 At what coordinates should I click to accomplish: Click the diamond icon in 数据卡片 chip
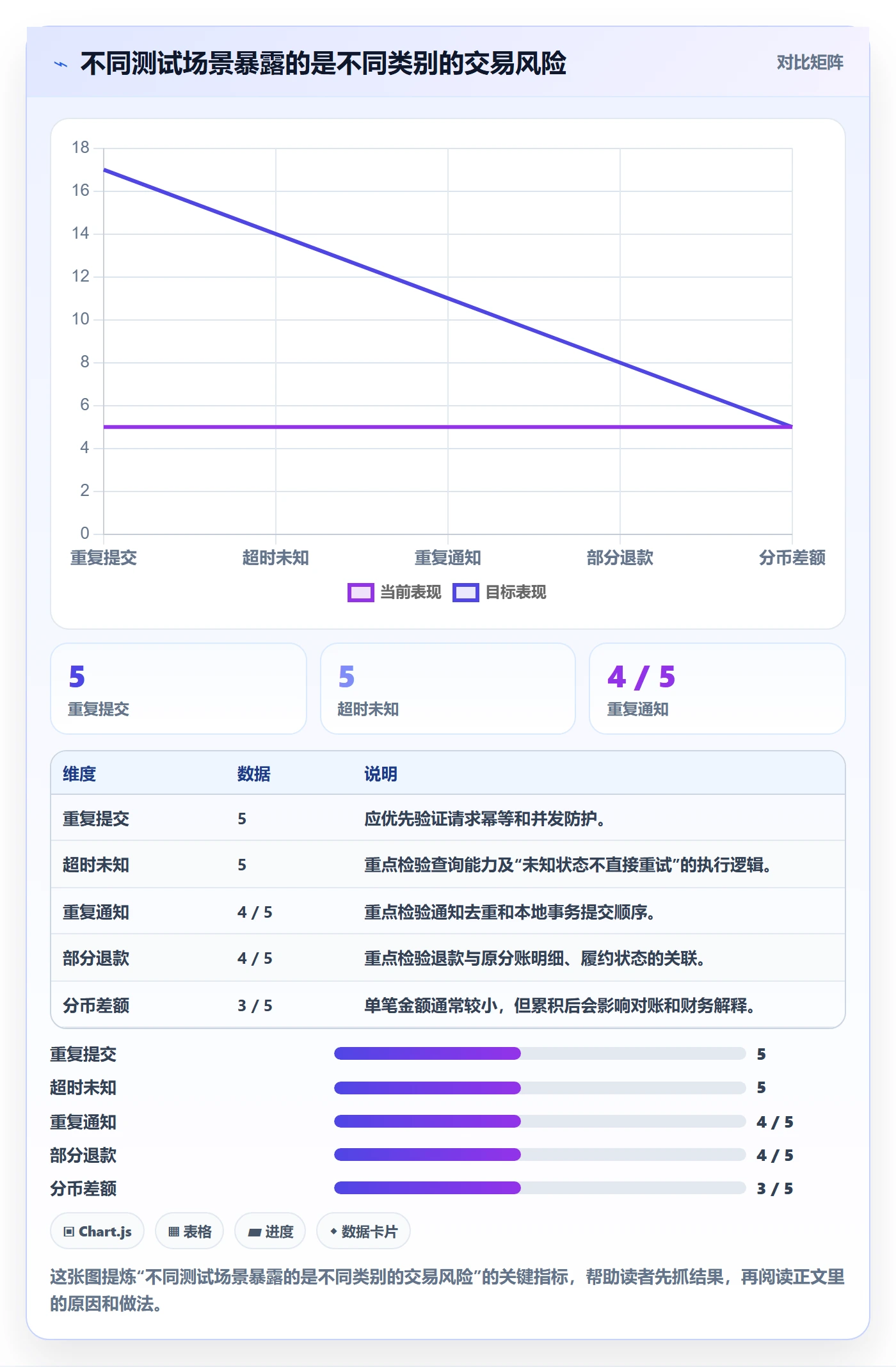(333, 1231)
